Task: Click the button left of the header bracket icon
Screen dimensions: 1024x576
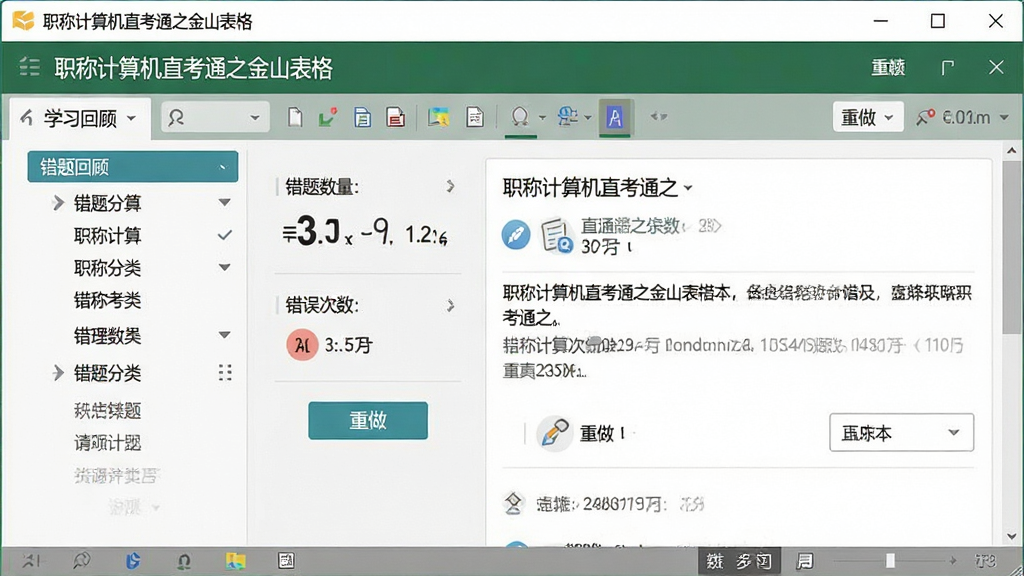Action: (888, 67)
